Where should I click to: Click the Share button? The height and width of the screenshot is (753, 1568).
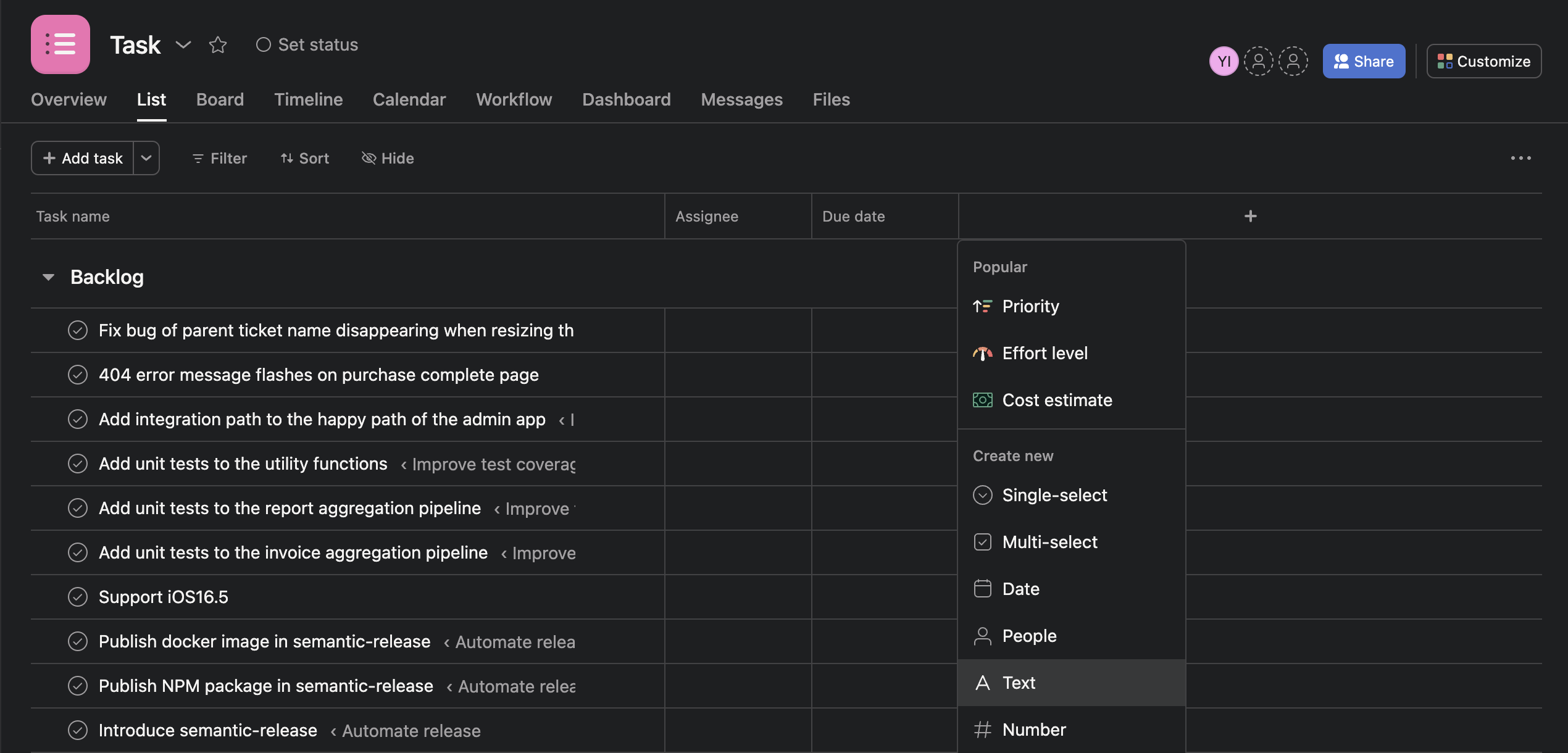[1364, 60]
